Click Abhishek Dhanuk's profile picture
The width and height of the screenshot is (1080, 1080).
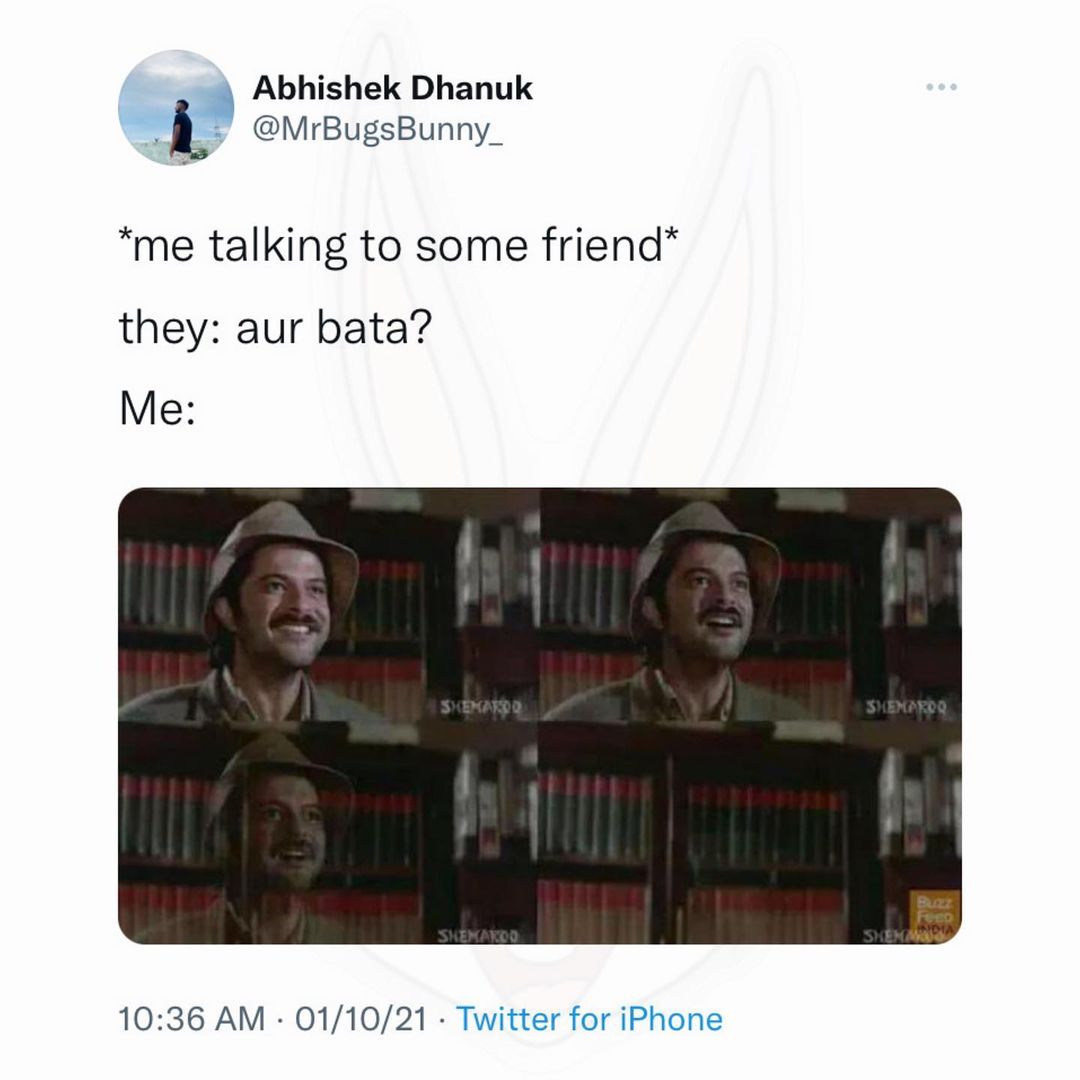(176, 107)
